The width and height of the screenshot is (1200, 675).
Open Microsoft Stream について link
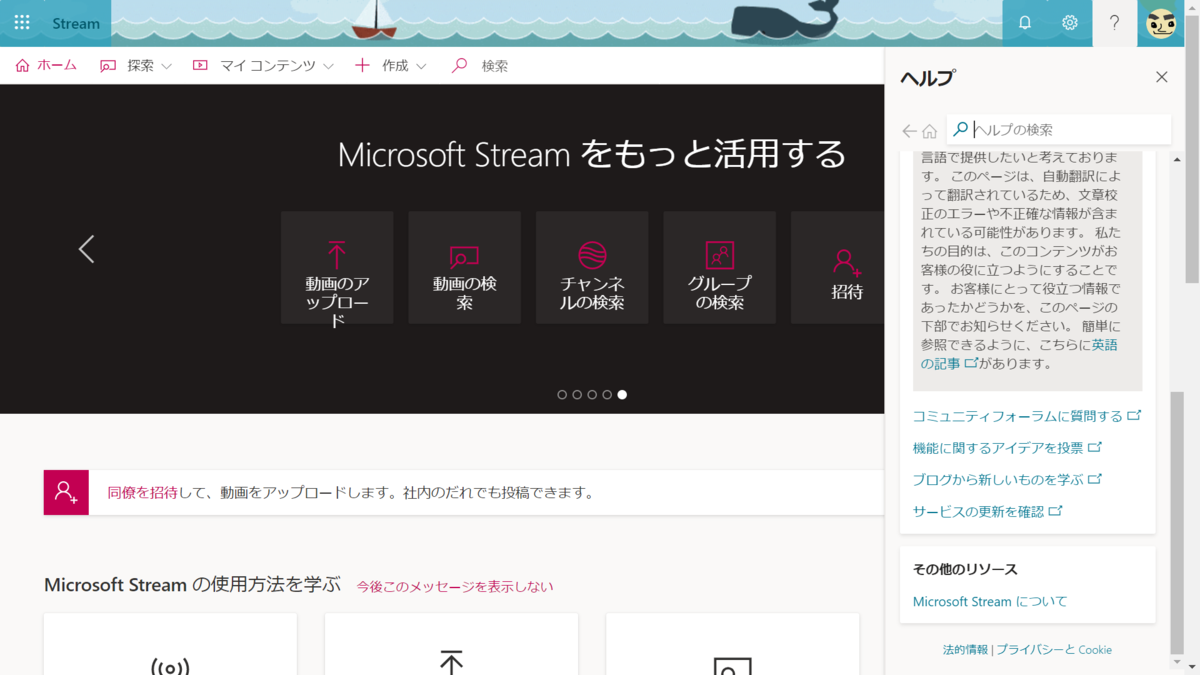990,602
